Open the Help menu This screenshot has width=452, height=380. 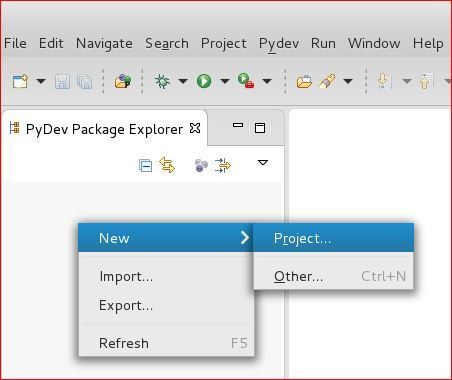pos(428,44)
